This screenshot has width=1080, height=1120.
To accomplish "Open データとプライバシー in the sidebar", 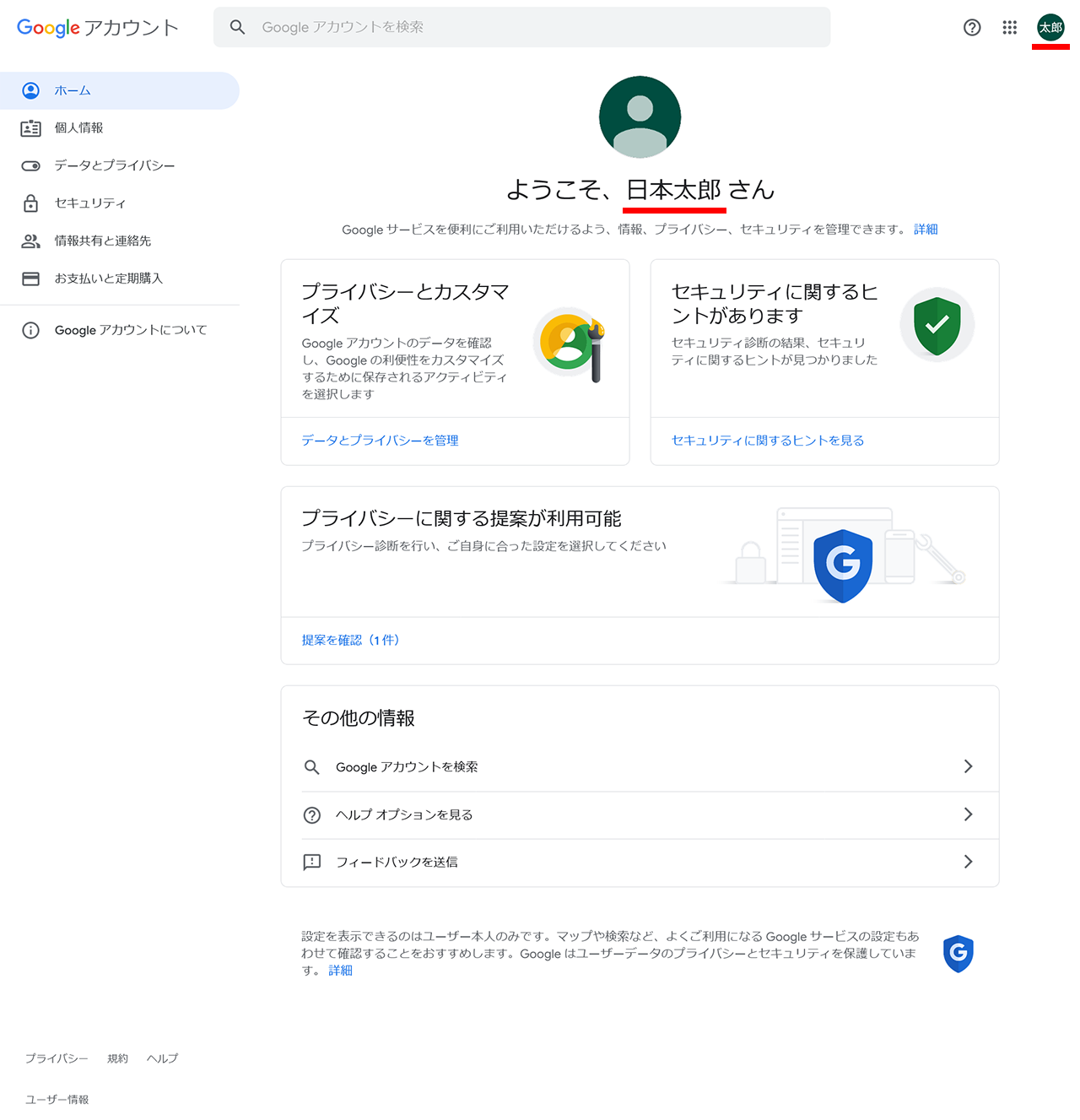I will (120, 165).
